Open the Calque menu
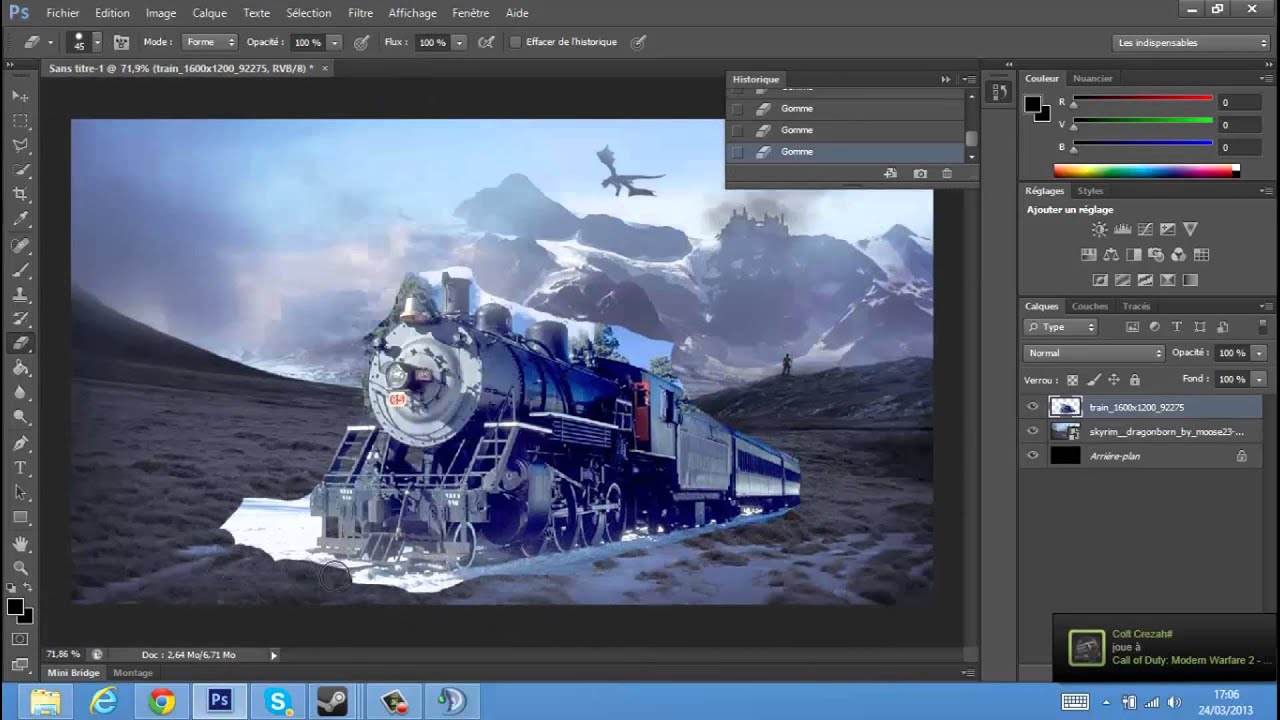 coord(210,13)
